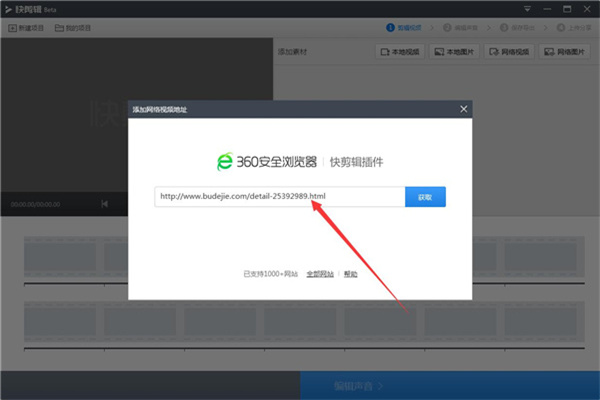Open the title bar dropdown menu icon
The width and height of the screenshot is (600, 400).
click(527, 9)
